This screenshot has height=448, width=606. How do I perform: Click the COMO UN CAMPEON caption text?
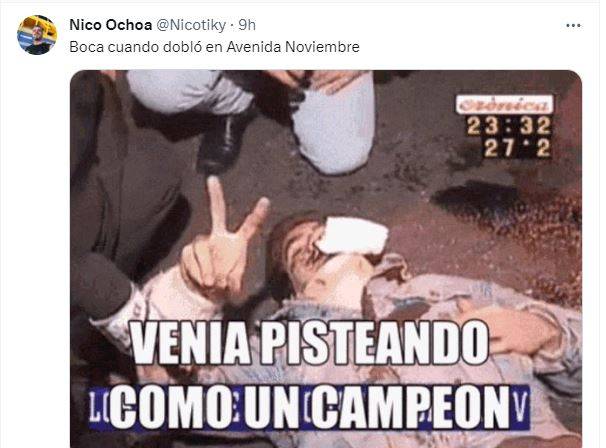tap(310, 407)
